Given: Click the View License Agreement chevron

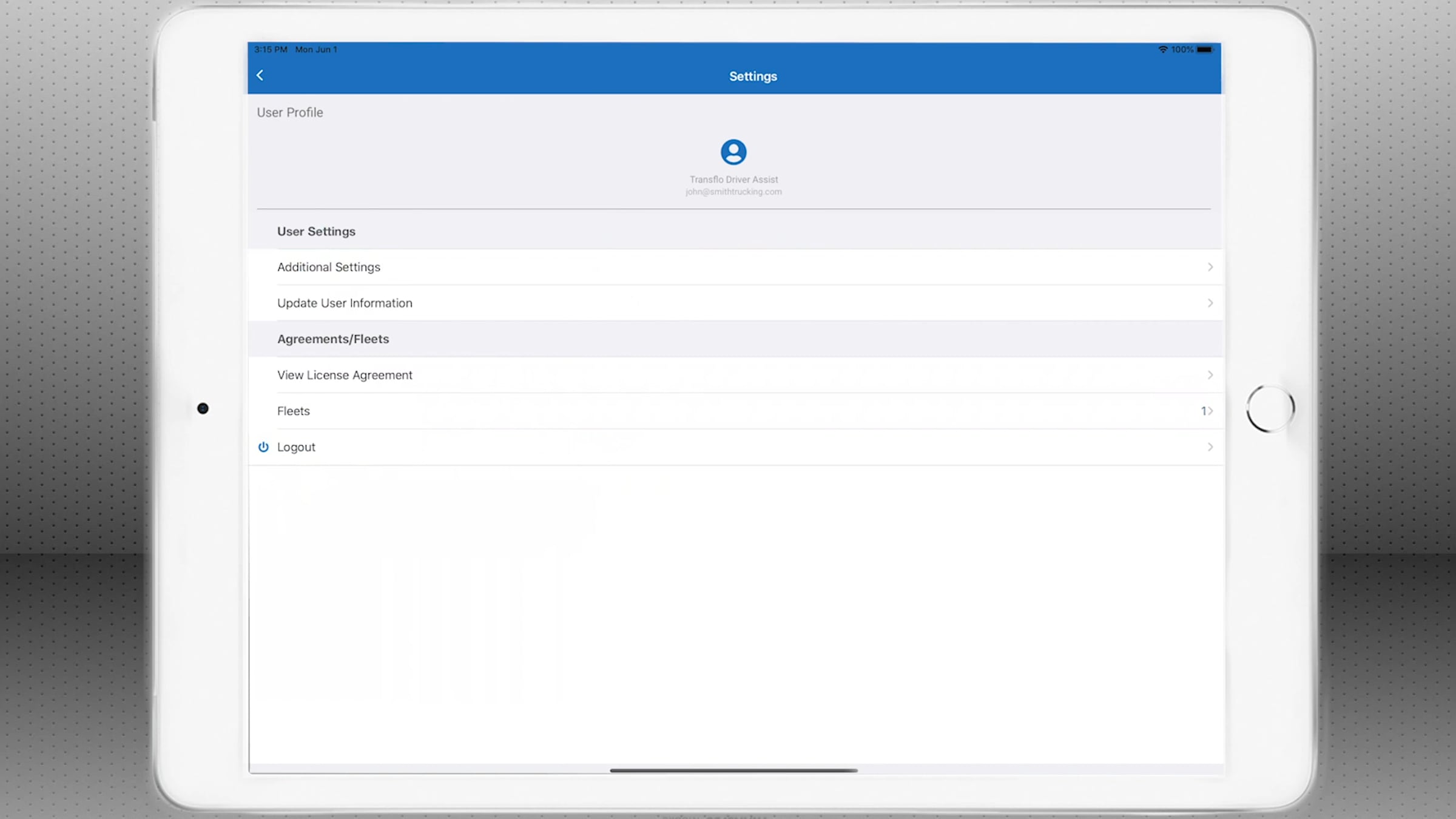Looking at the screenshot, I should (x=1210, y=375).
